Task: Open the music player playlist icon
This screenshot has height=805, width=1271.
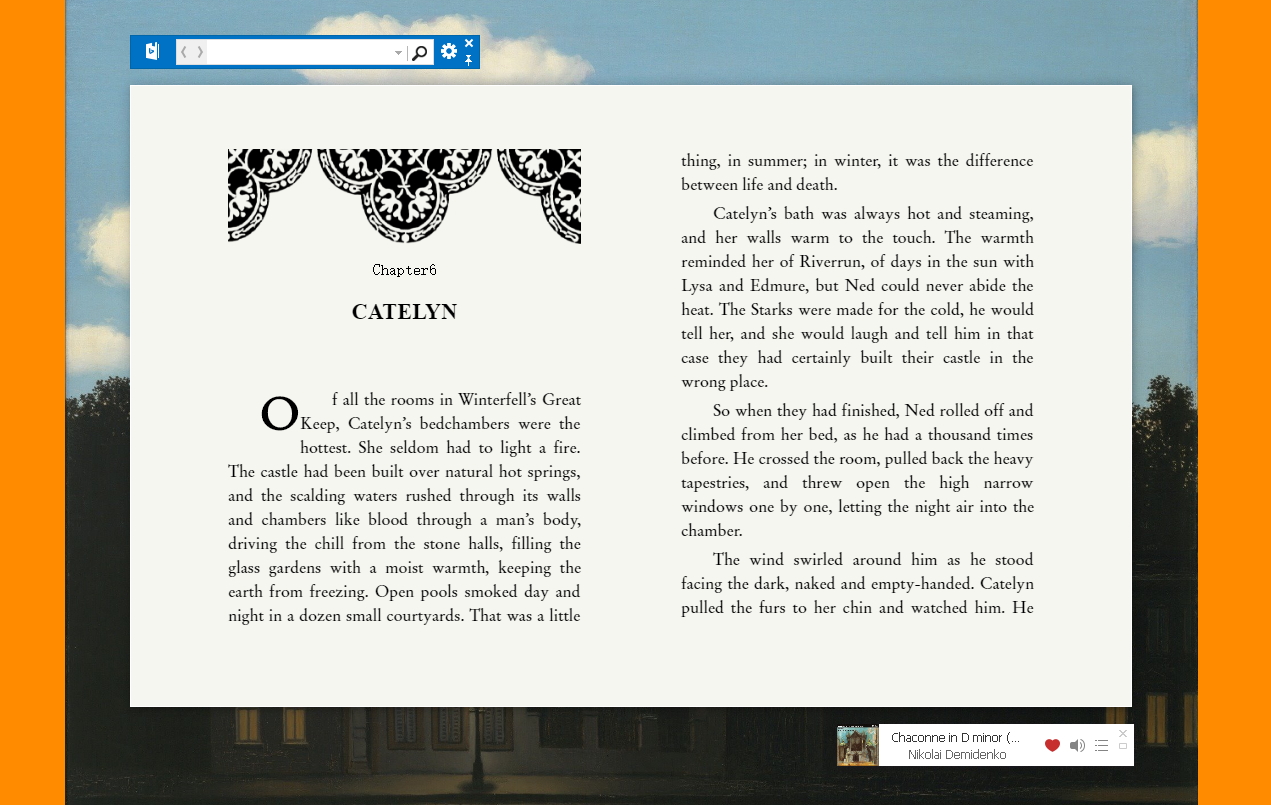Action: point(1101,745)
